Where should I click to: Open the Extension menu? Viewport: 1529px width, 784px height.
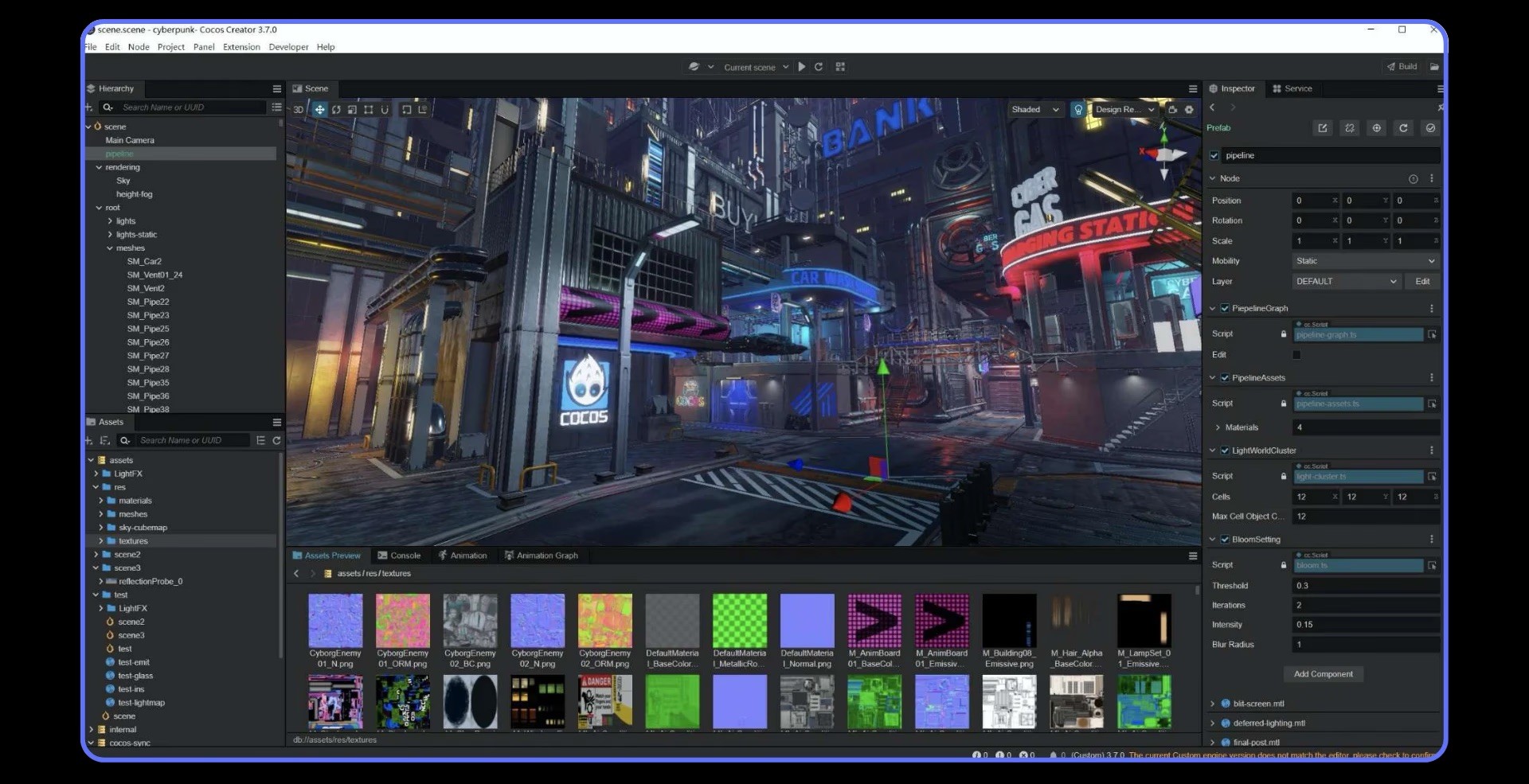click(241, 47)
